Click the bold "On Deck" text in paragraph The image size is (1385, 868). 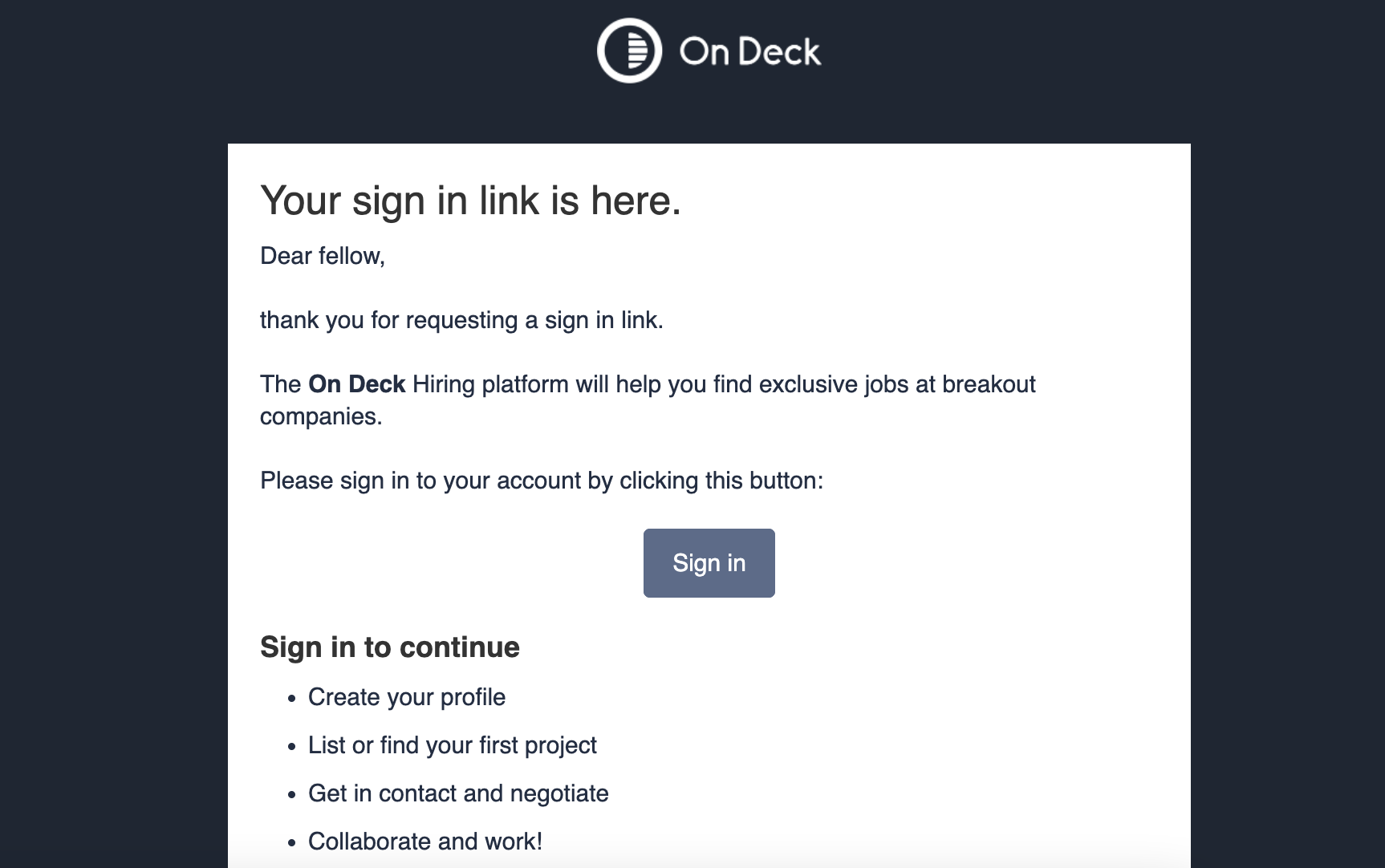point(356,384)
